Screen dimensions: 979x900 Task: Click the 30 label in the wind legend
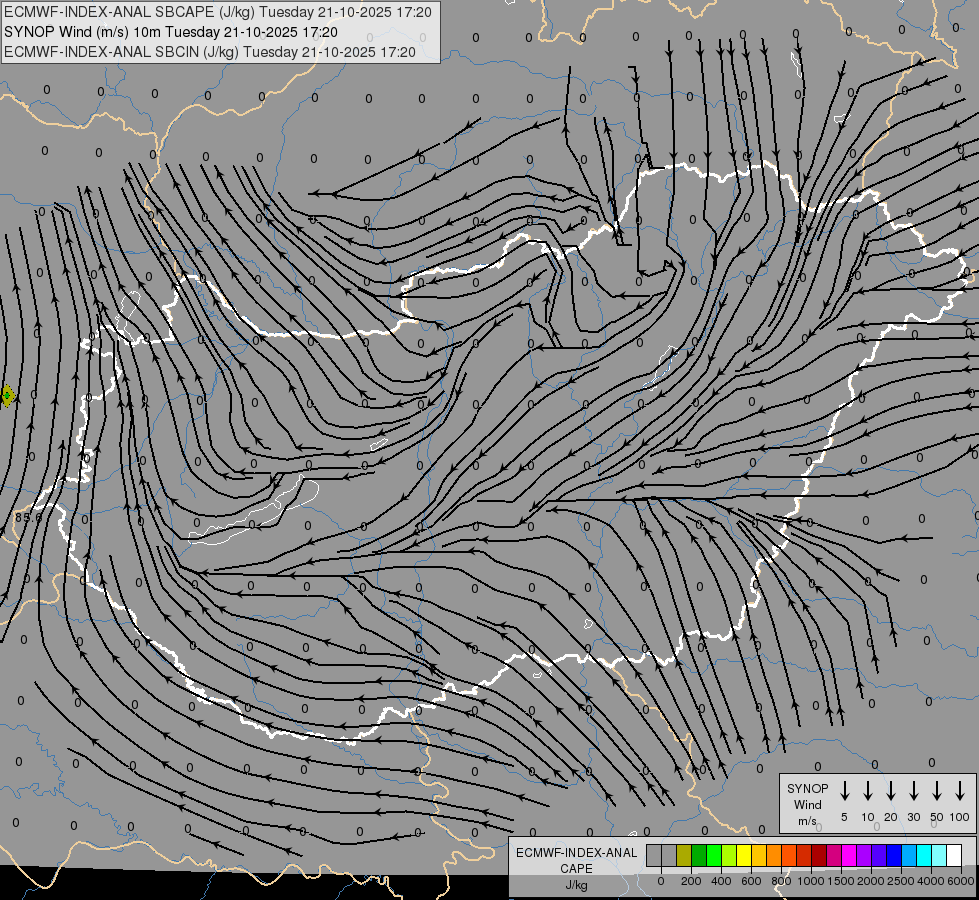pos(913,817)
